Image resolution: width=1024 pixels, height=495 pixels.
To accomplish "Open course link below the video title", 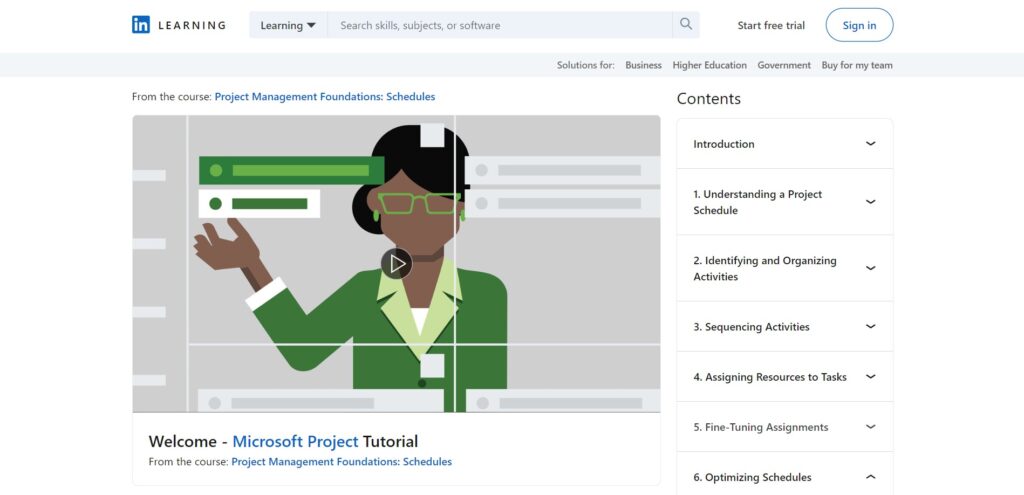I will click(x=342, y=462).
